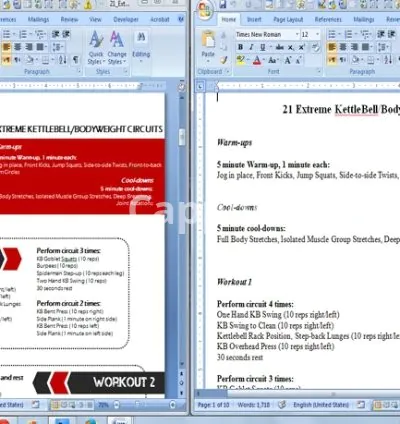Switch to the Page Layout tab in the right window

click(288, 20)
